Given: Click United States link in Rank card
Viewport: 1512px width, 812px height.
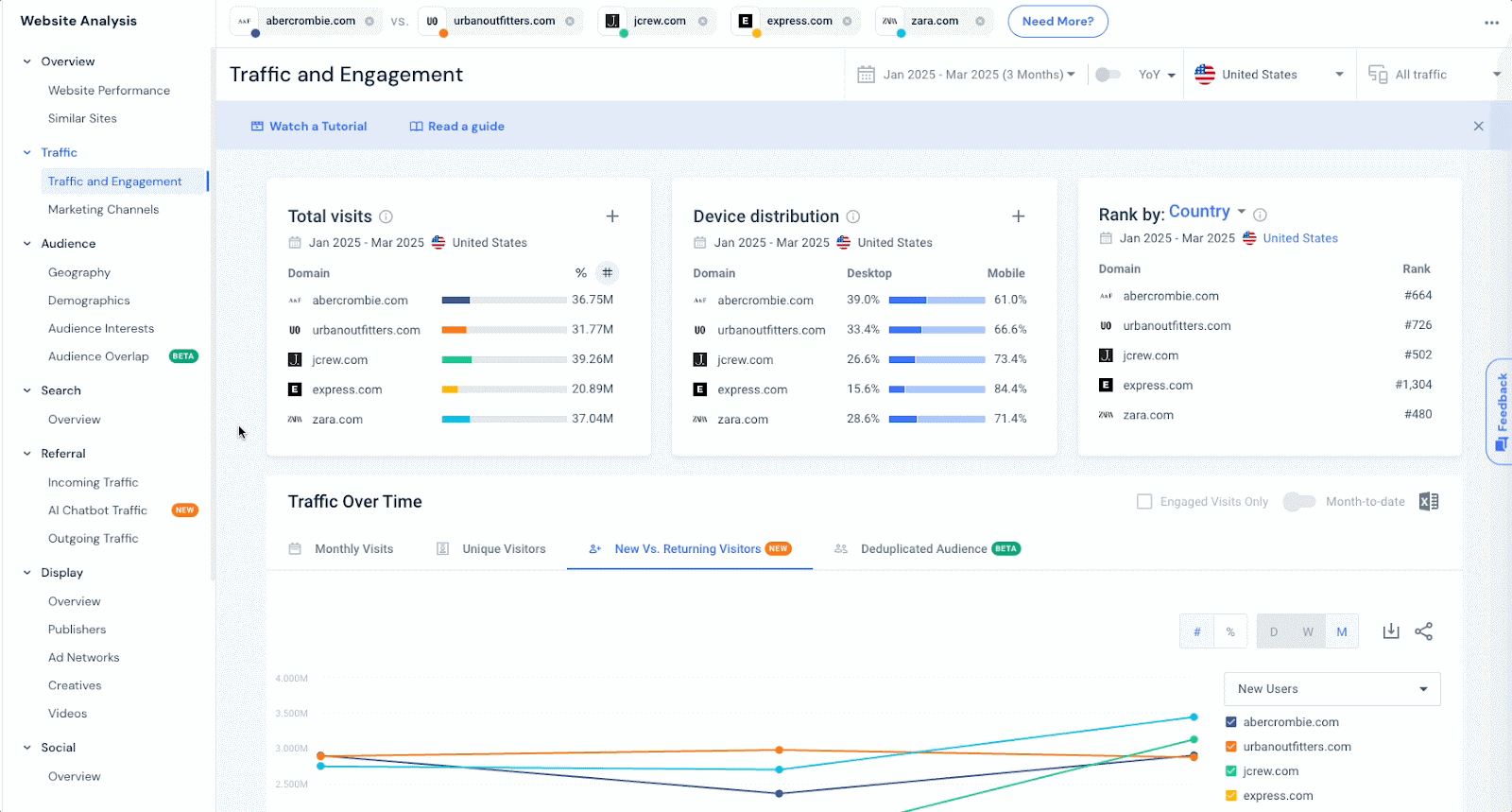Looking at the screenshot, I should point(1300,238).
